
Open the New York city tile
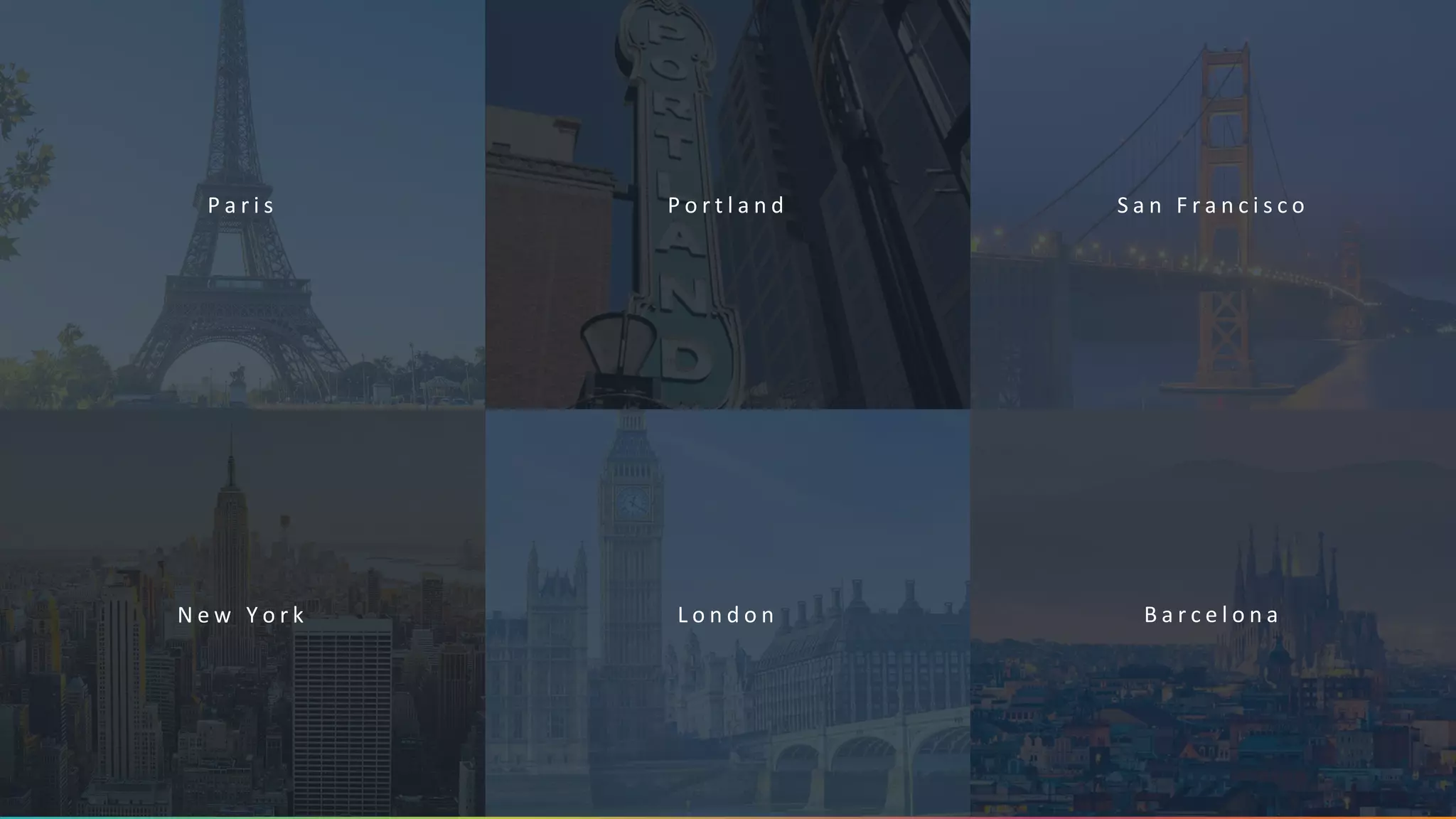(242, 613)
